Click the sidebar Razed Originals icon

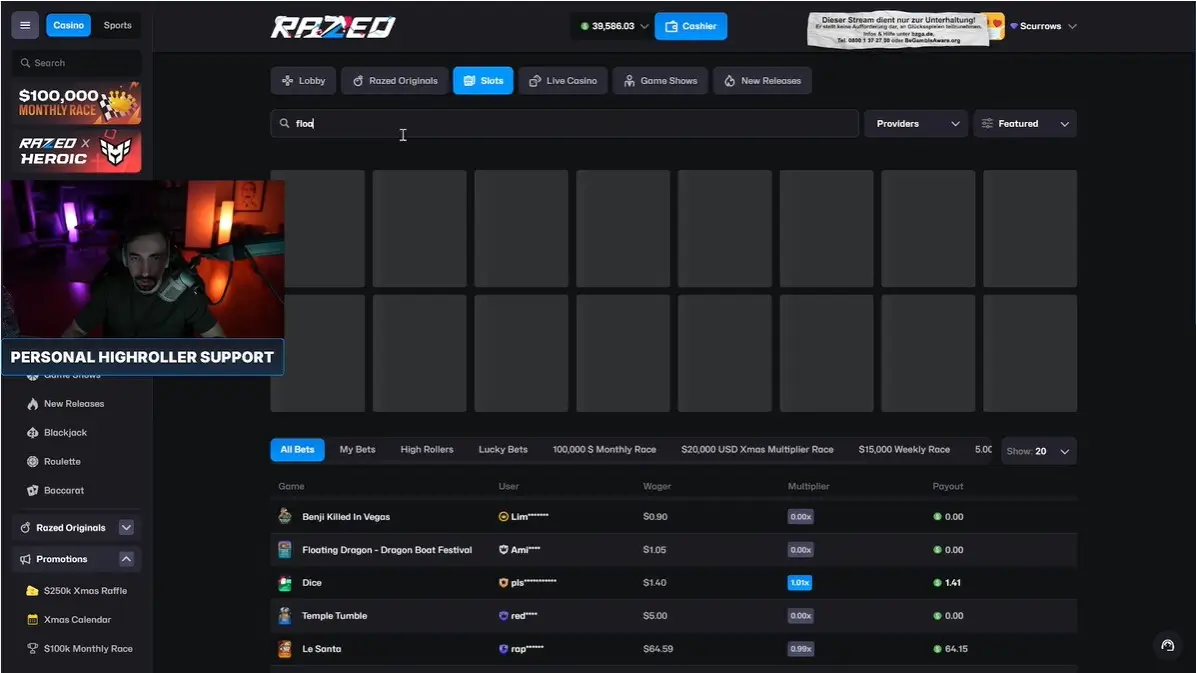pyautogui.click(x=25, y=527)
